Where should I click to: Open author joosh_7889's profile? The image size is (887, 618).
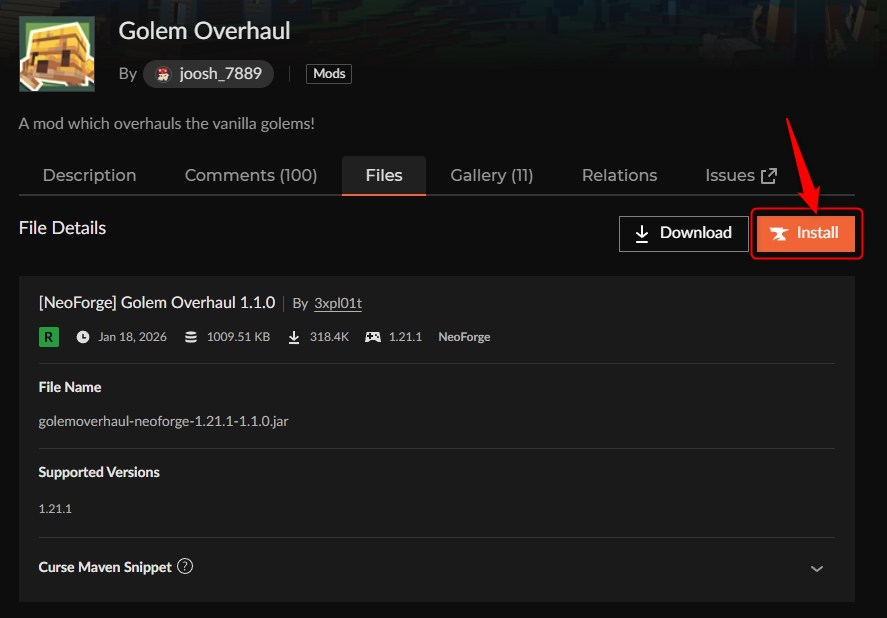(208, 74)
